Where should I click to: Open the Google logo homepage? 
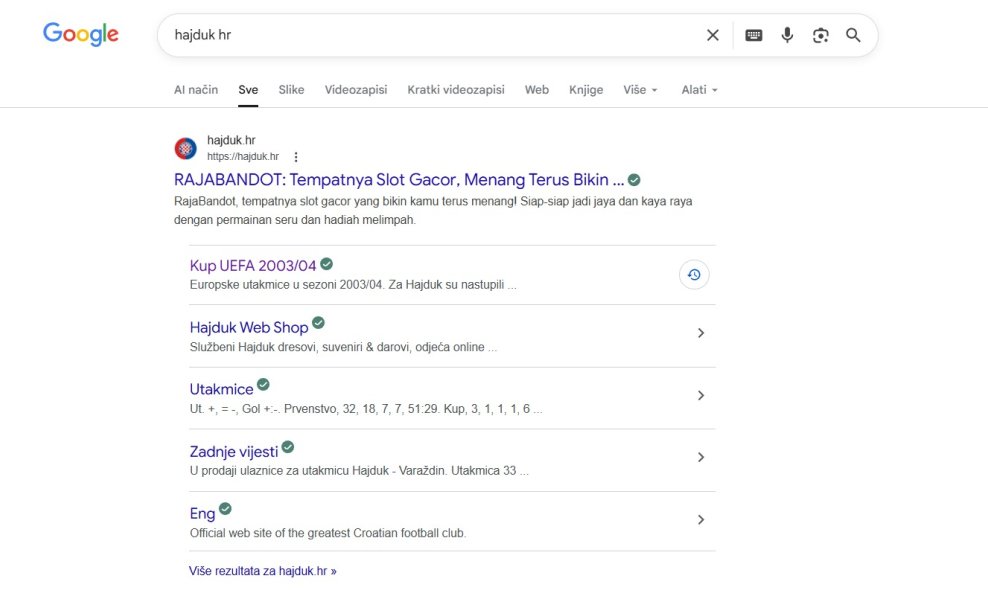point(81,34)
